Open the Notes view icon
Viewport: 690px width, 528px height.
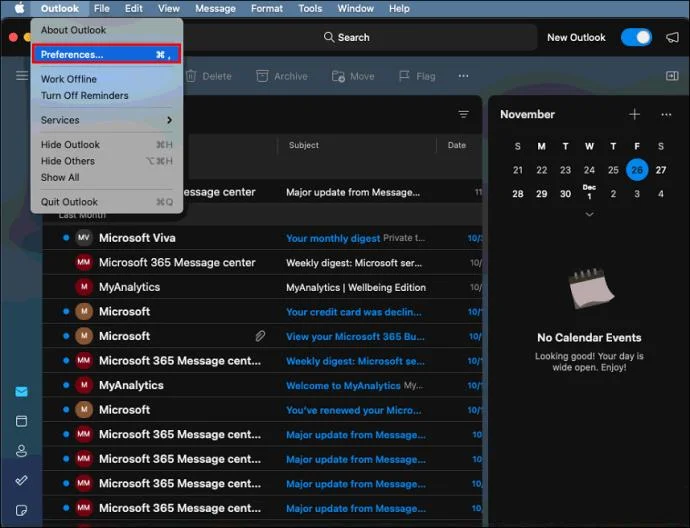click(x=21, y=510)
